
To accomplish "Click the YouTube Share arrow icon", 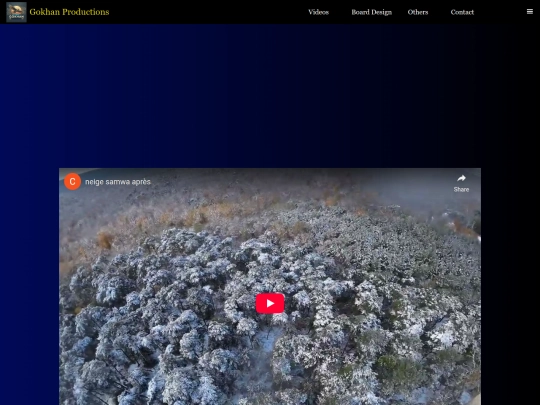I will 461,178.
